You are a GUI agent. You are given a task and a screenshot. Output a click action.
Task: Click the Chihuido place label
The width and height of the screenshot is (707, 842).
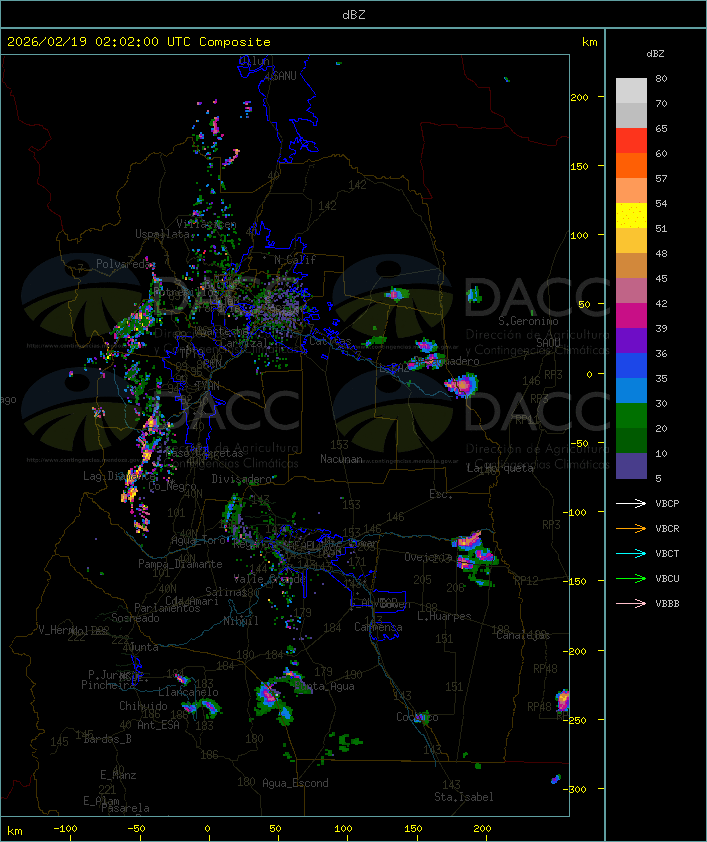point(143,706)
